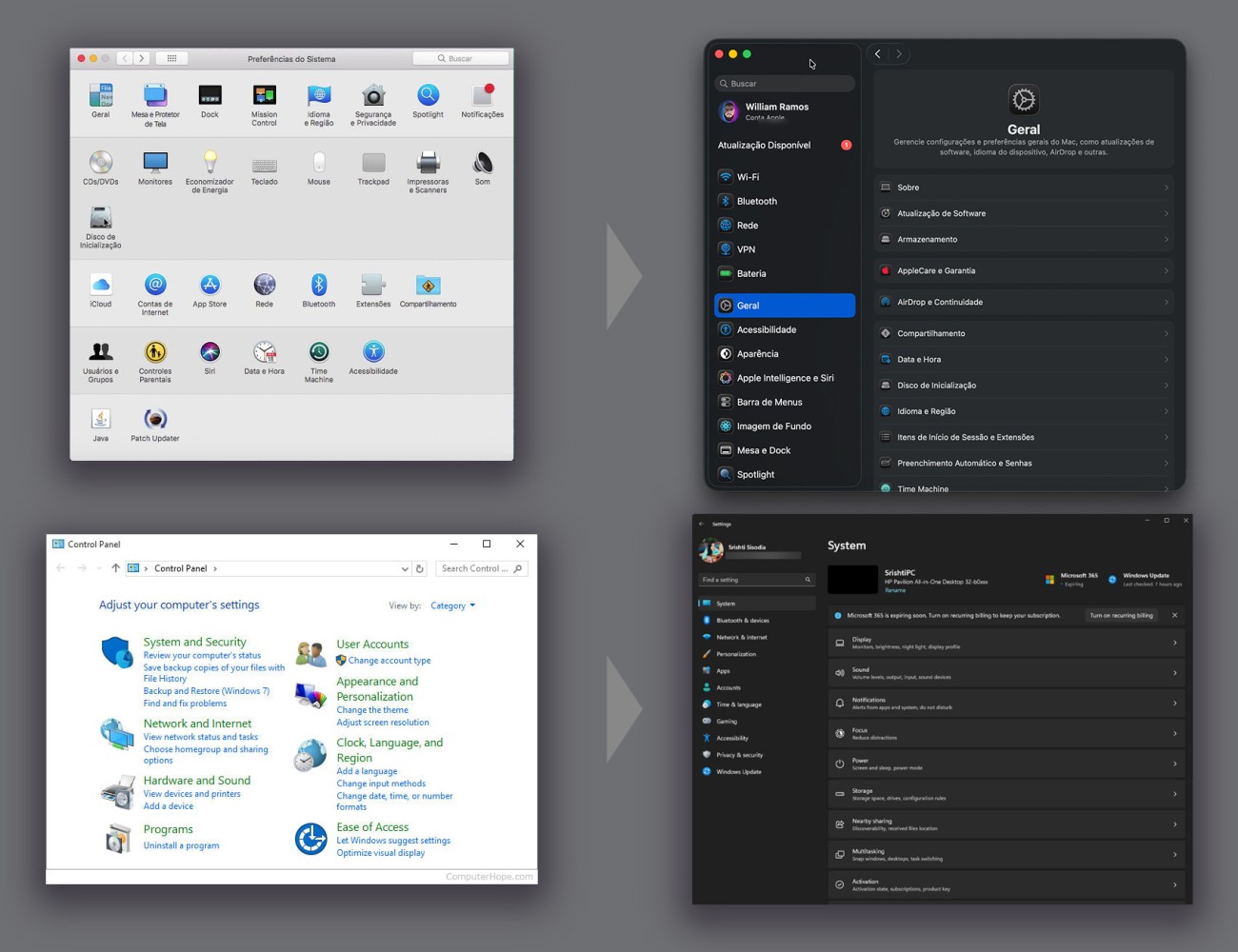Click the Segurança e Privacidade icon
Screen dimensions: 1238x952
click(x=373, y=95)
